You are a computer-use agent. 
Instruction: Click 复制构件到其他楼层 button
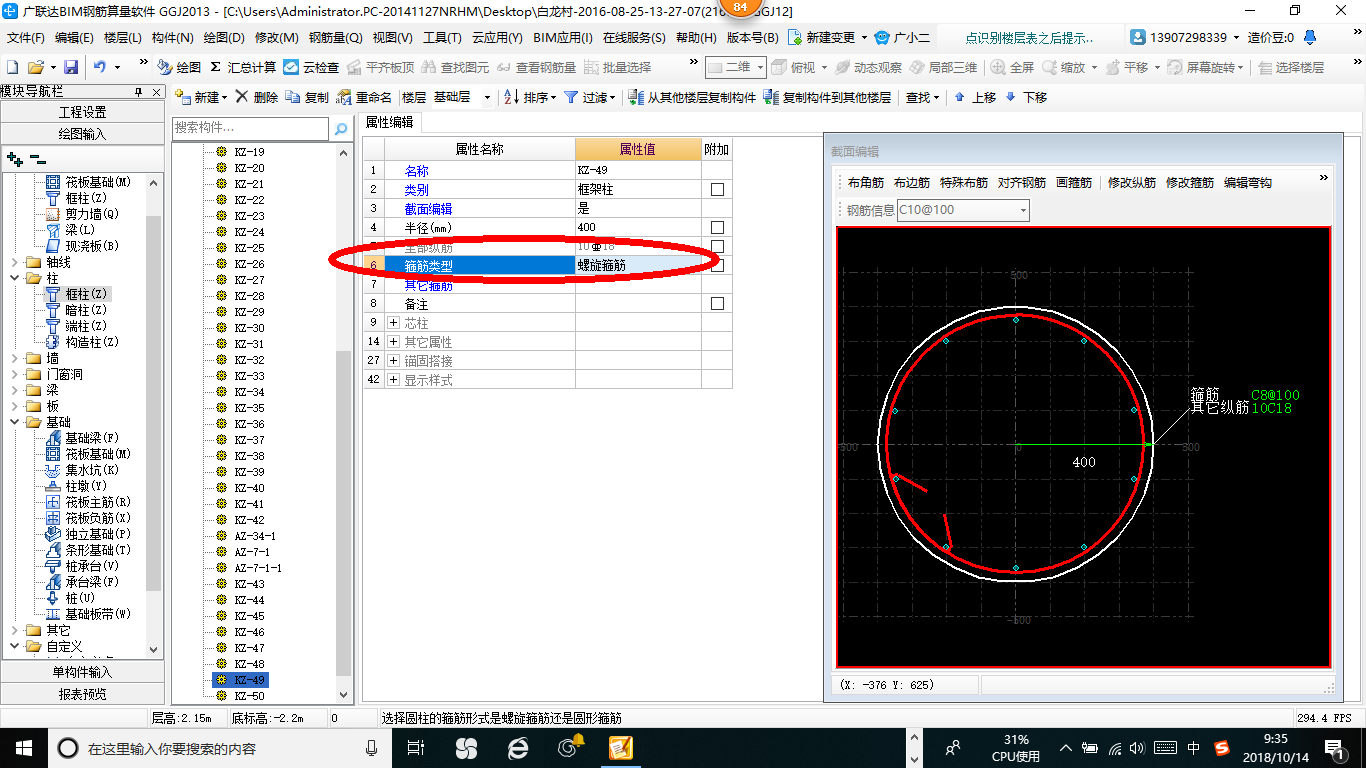(x=827, y=97)
